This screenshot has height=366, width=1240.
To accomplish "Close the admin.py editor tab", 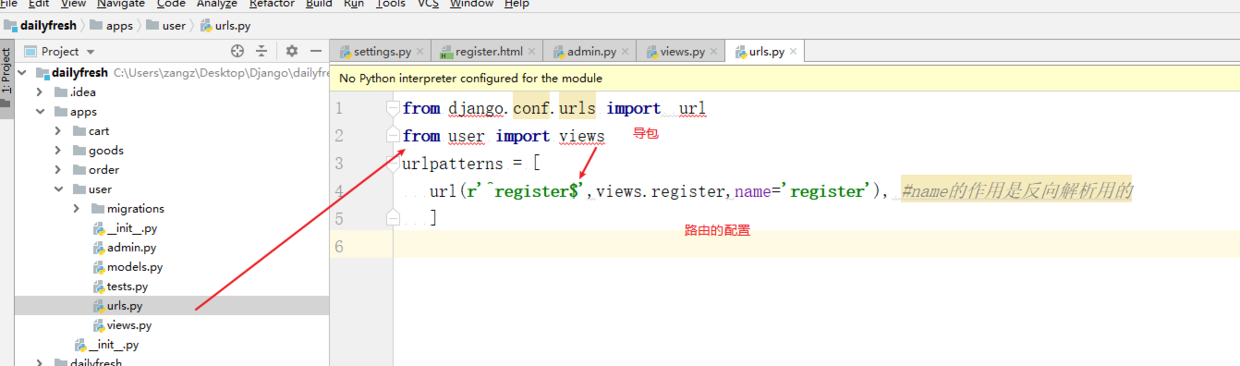I will [625, 51].
